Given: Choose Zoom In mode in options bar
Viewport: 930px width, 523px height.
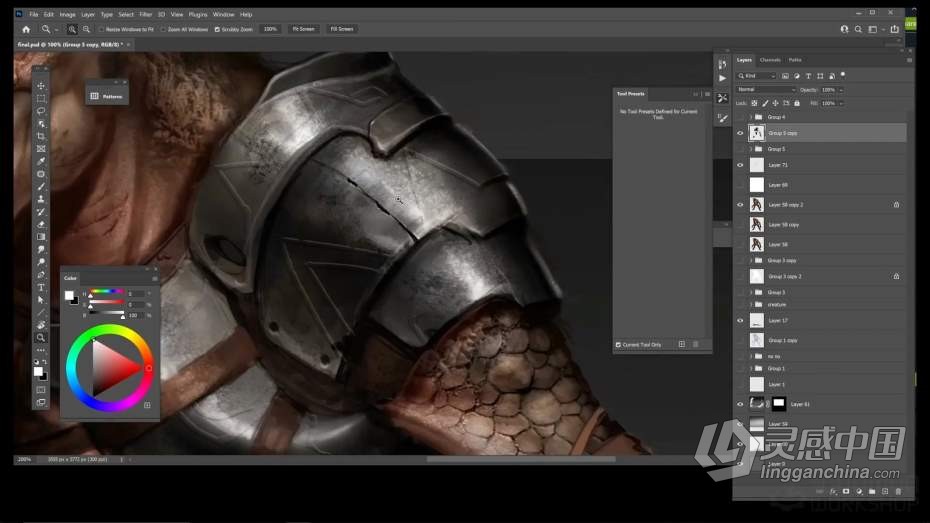Looking at the screenshot, I should pos(72,29).
